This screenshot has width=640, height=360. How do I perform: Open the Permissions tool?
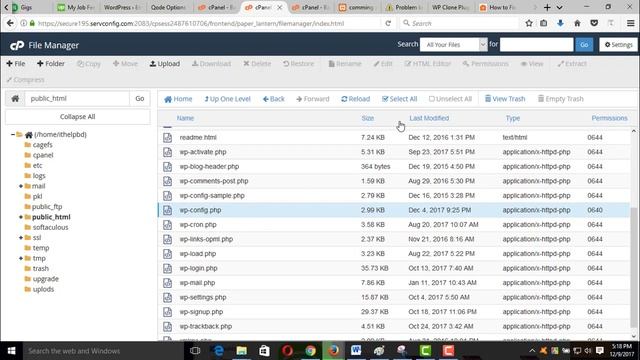pos(485,64)
